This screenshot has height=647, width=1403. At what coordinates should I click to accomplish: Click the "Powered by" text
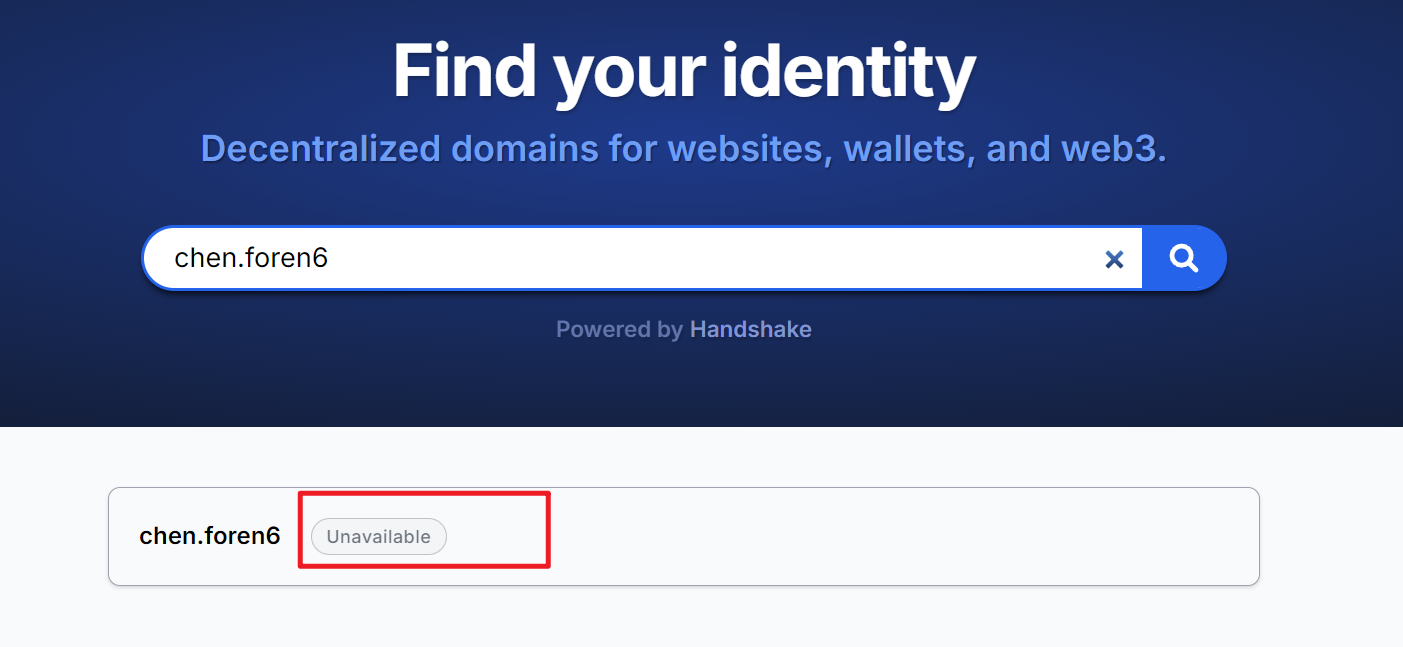point(619,329)
